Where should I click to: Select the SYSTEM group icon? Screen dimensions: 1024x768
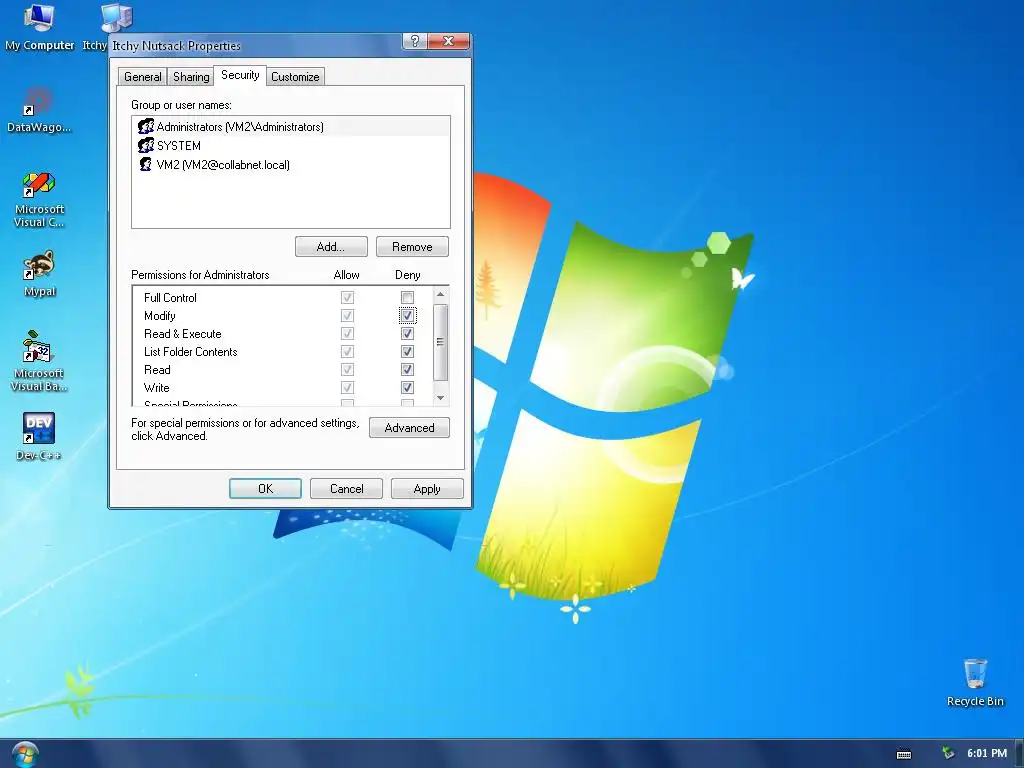[x=146, y=145]
